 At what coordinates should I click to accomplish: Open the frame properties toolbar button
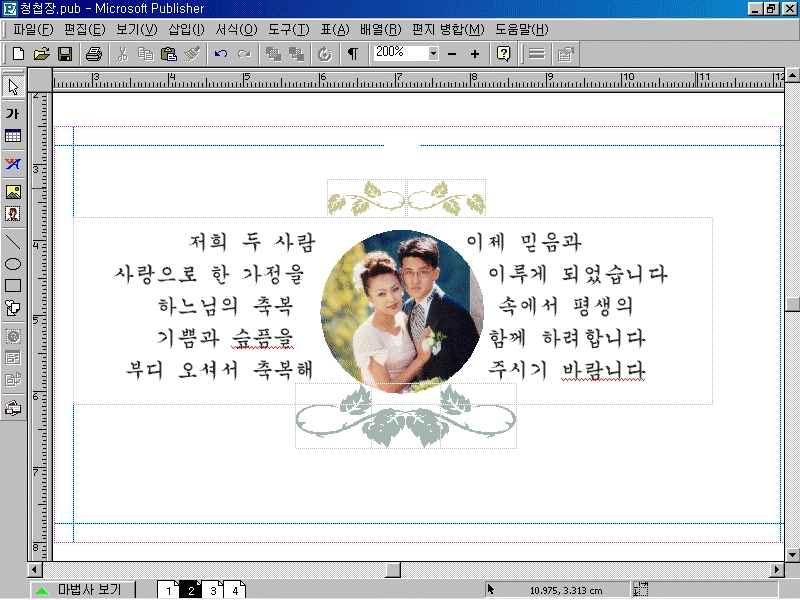pyautogui.click(x=565, y=54)
